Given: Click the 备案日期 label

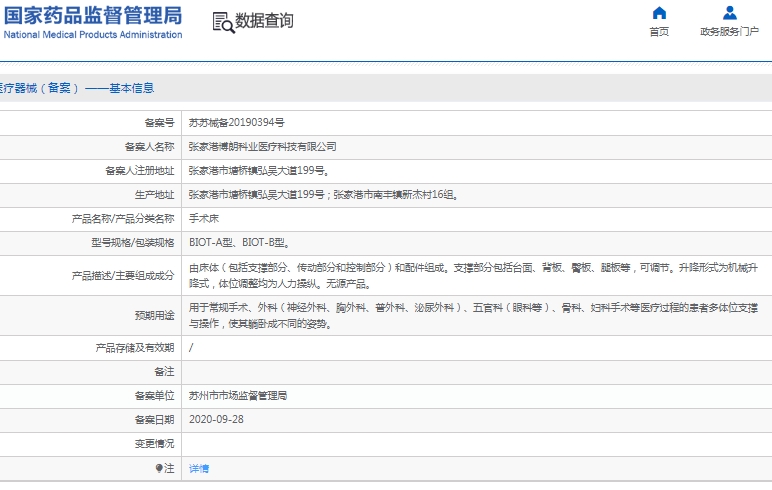Looking at the screenshot, I should tap(155, 420).
